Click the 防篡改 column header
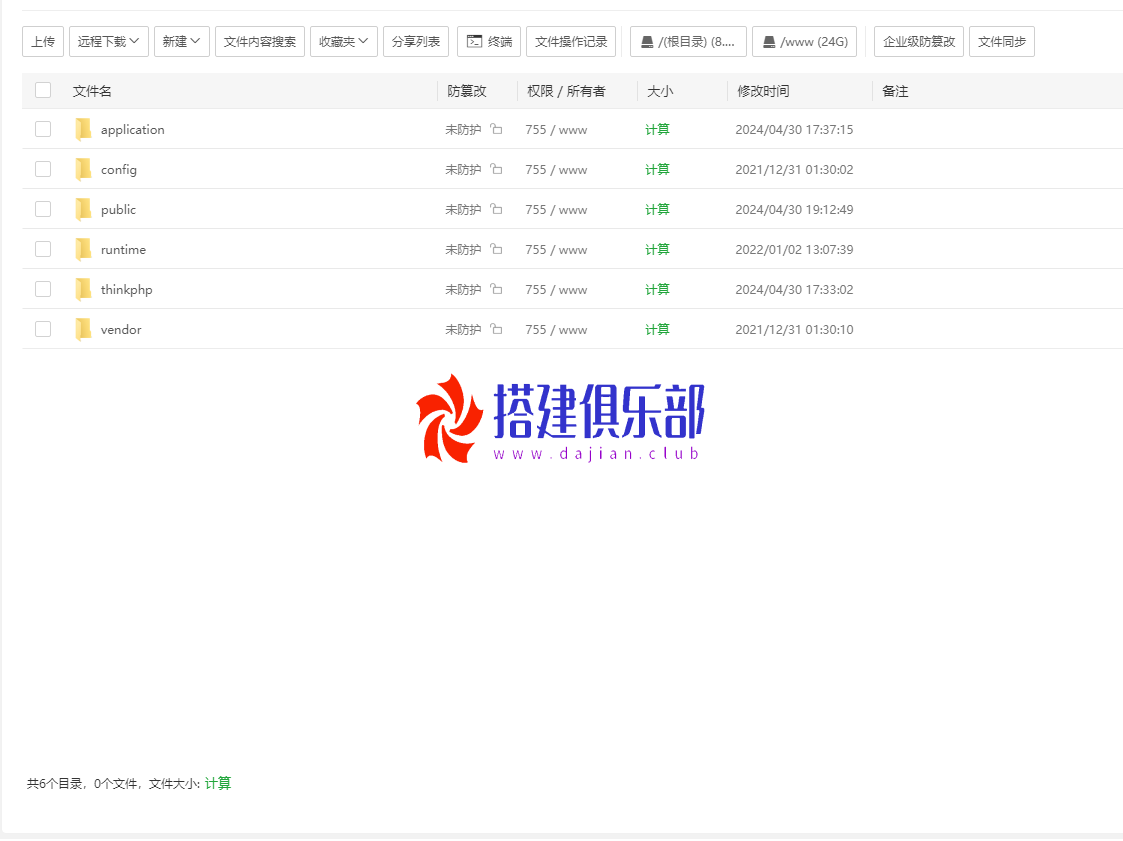 pos(467,91)
